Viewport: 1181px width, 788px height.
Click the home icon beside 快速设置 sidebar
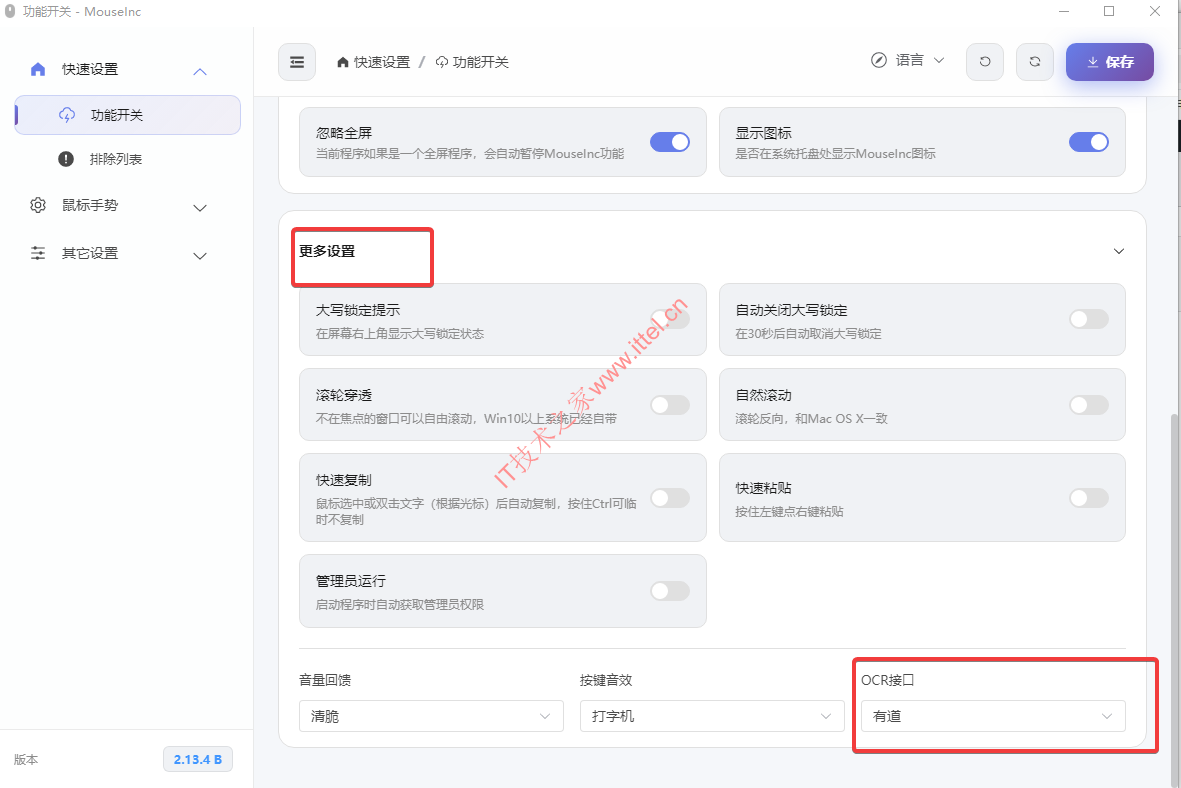coord(38,69)
